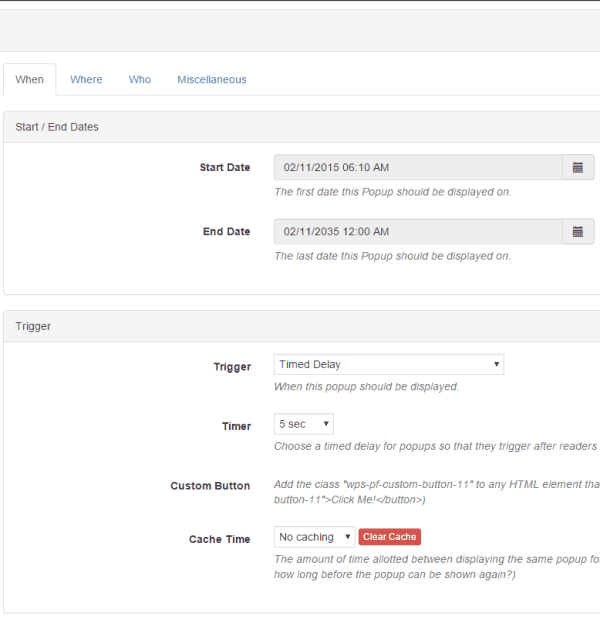This screenshot has height=627, width=600.
Task: Click the Timer field label
Action: point(236,426)
